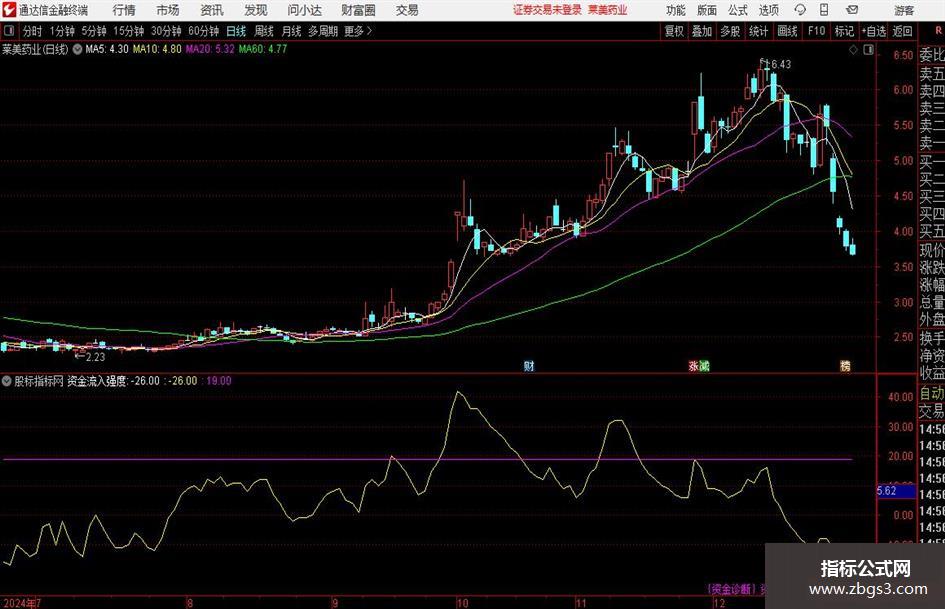This screenshot has height=609, width=945.
Task: Open the 画线 drawing tools
Action: point(787,31)
